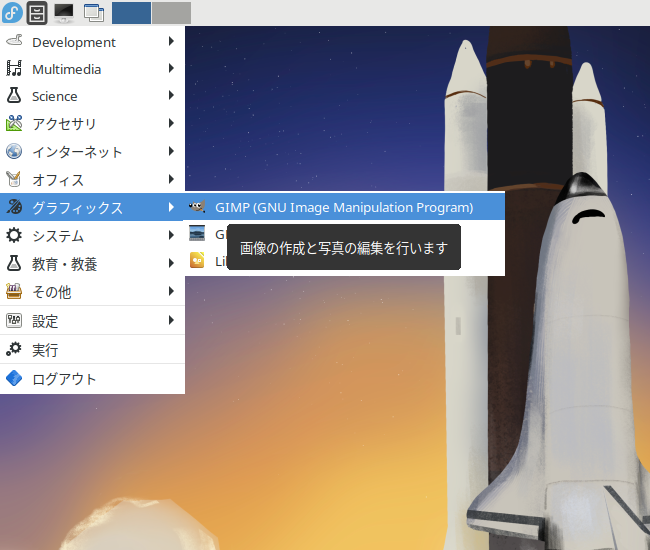This screenshot has width=650, height=550.
Task: Click the ログアウト blue diamond icon
Action: point(14,378)
